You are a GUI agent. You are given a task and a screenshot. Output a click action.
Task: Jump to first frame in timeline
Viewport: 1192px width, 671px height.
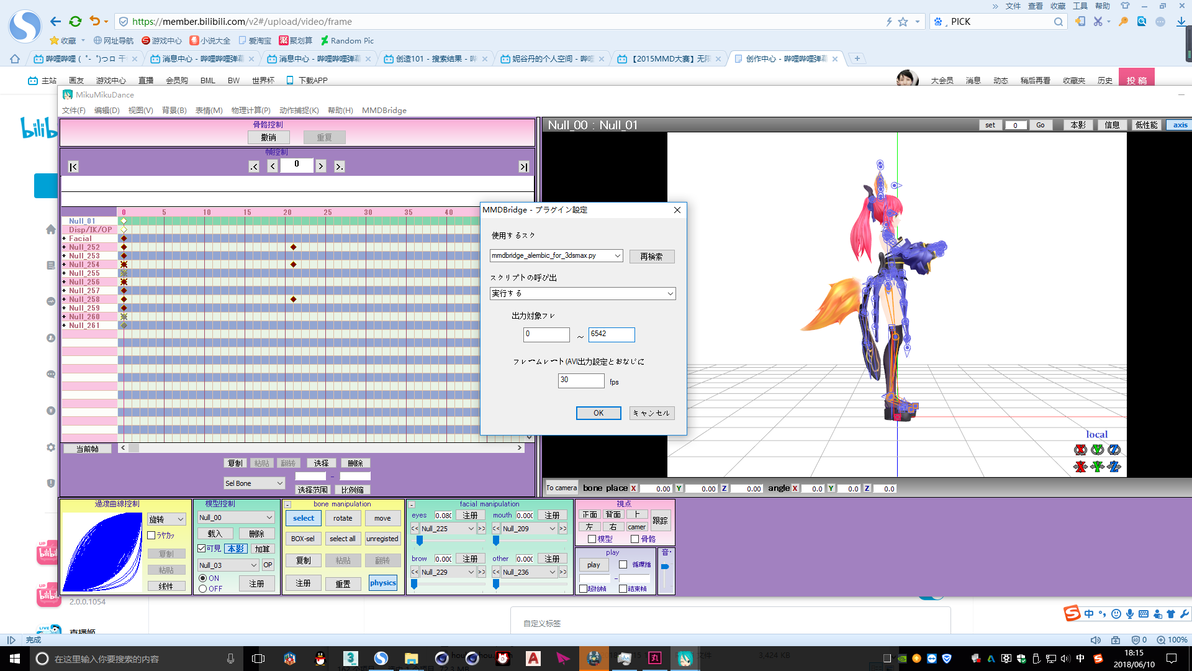pos(73,166)
